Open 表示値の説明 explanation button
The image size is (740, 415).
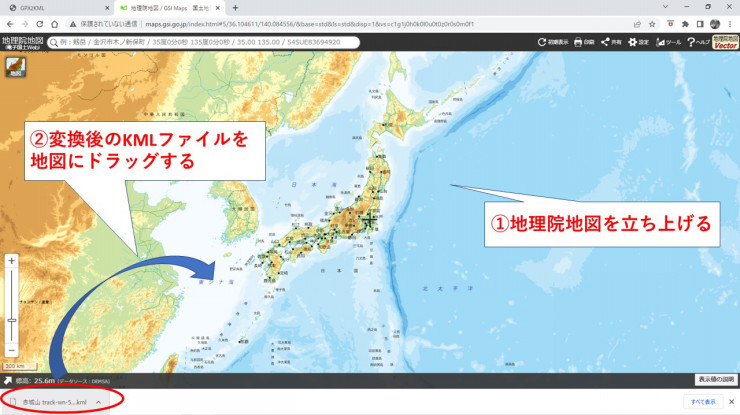(716, 380)
